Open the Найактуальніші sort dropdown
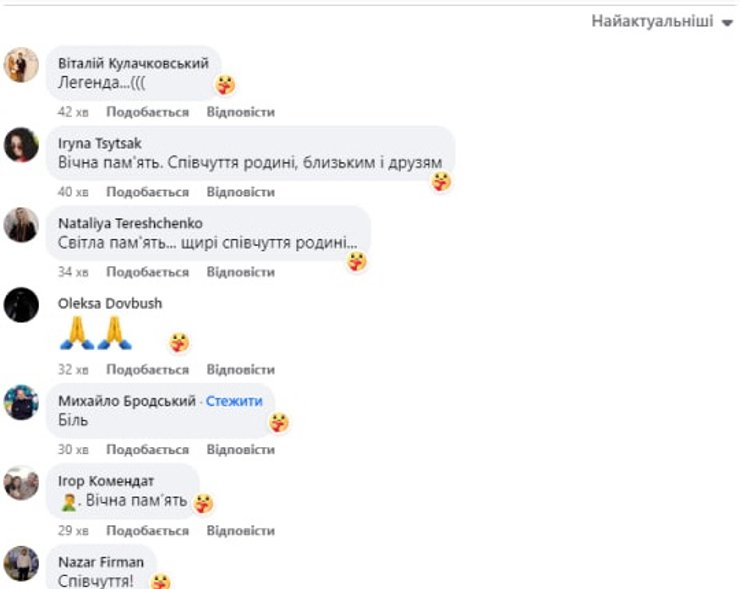740x589 pixels. pyautogui.click(x=662, y=22)
